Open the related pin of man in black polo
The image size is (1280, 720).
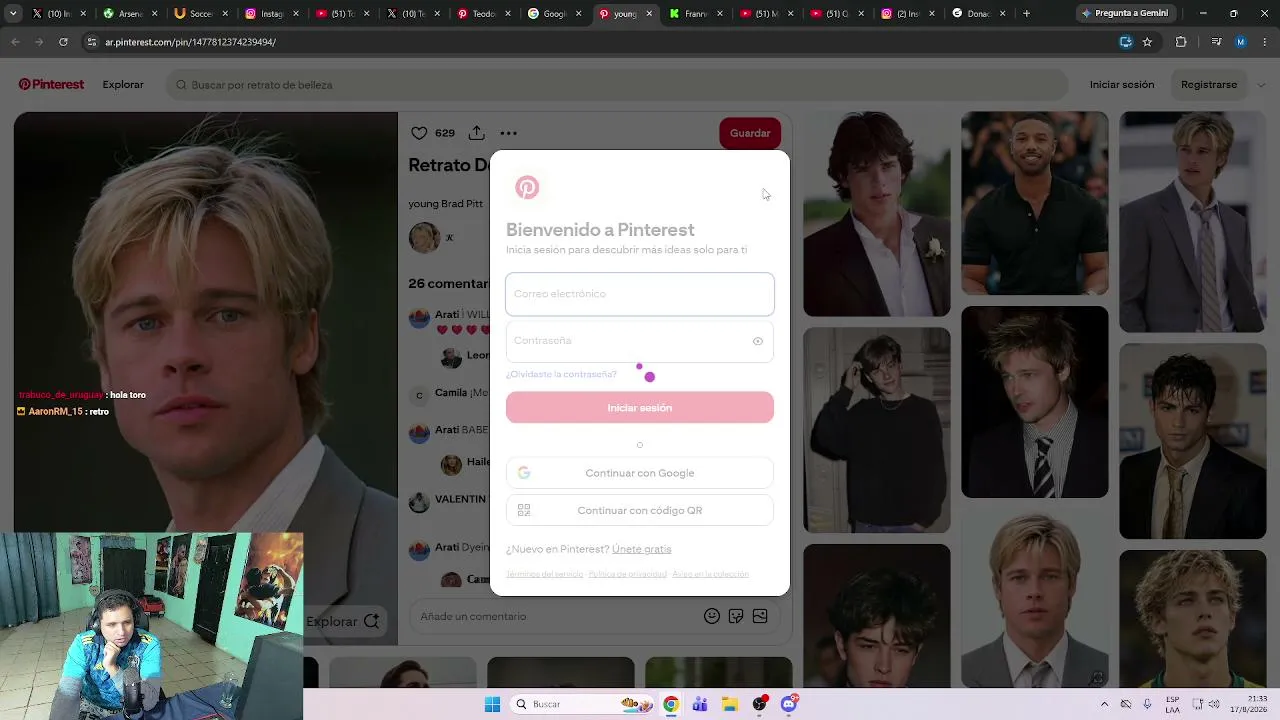[1035, 203]
